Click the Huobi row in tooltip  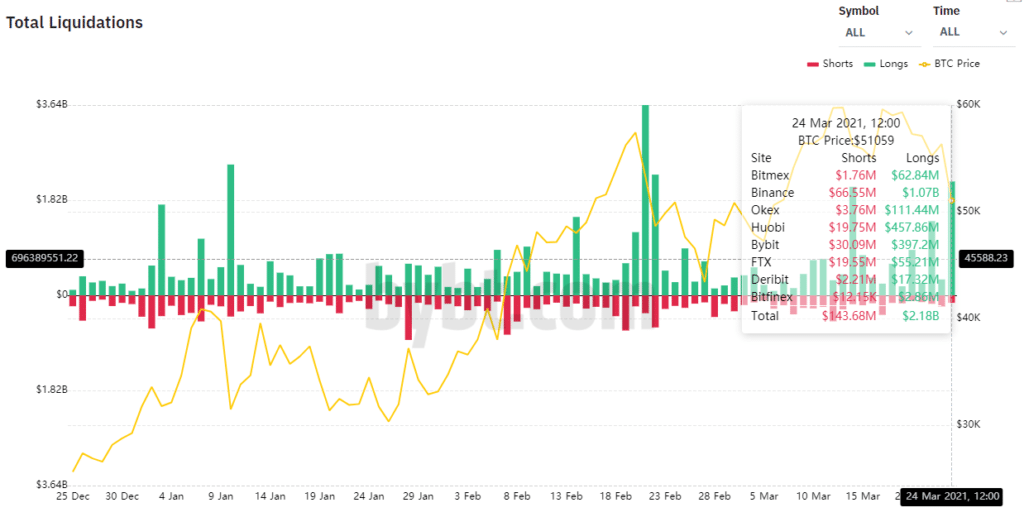[x=845, y=227]
